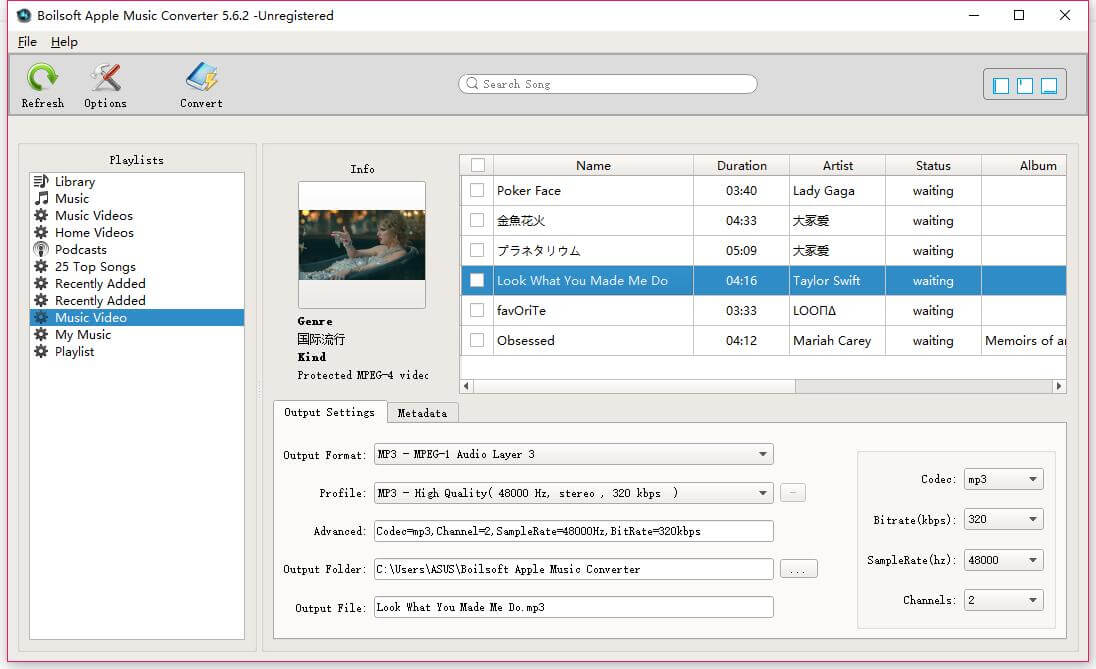Select the third layout view icon
Image resolution: width=1096 pixels, height=669 pixels.
tap(1048, 85)
